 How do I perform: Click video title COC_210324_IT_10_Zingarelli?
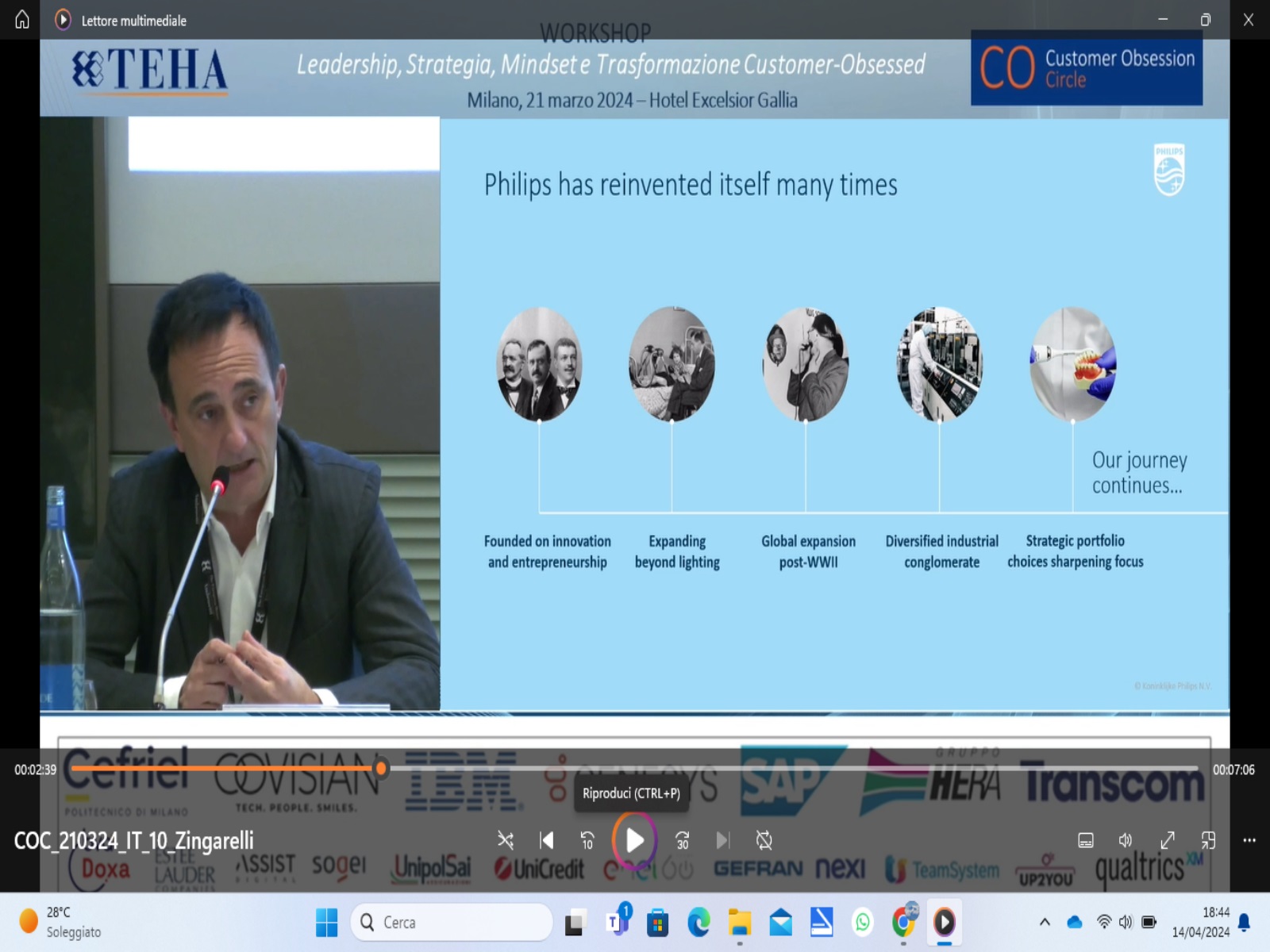[x=134, y=840]
